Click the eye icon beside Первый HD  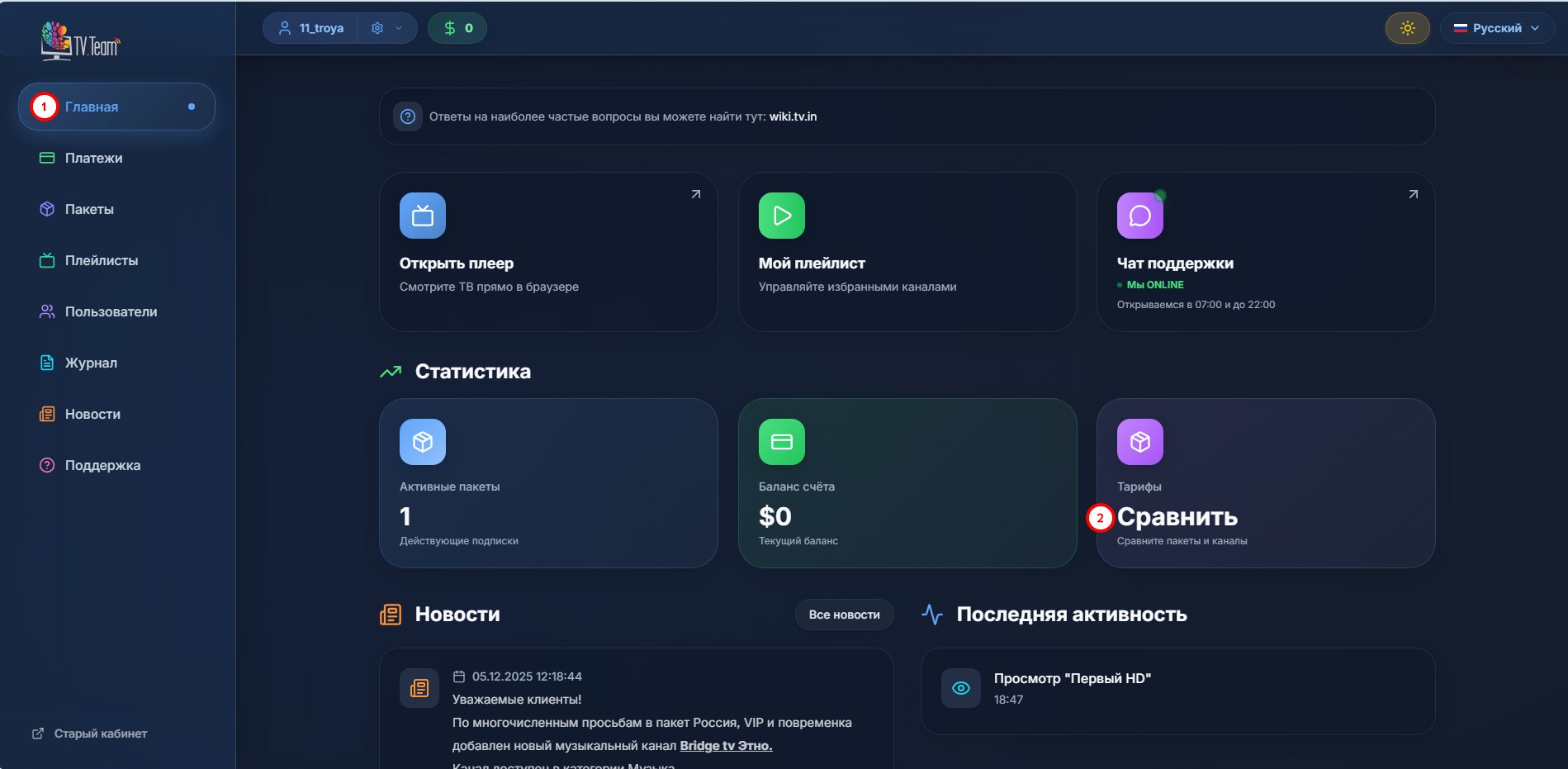[x=961, y=688]
